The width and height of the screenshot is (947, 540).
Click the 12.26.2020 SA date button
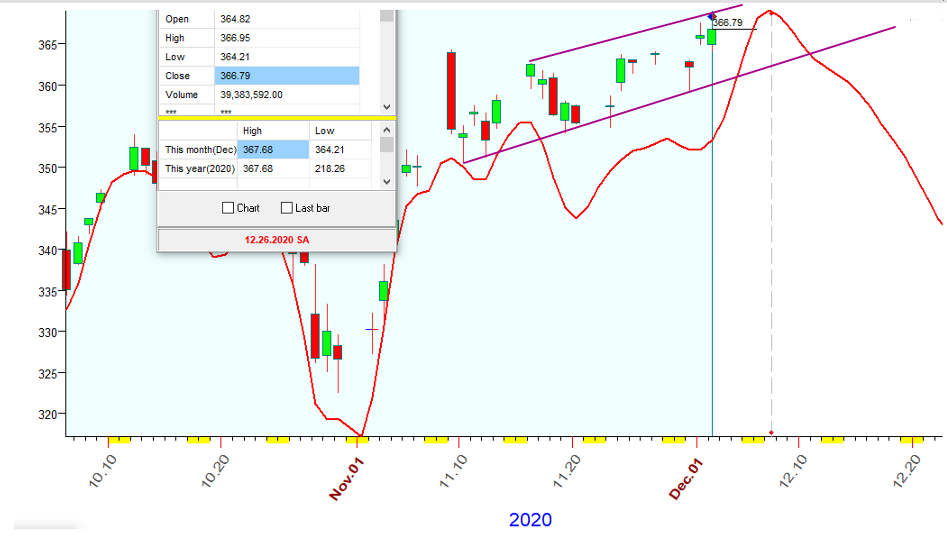276,240
